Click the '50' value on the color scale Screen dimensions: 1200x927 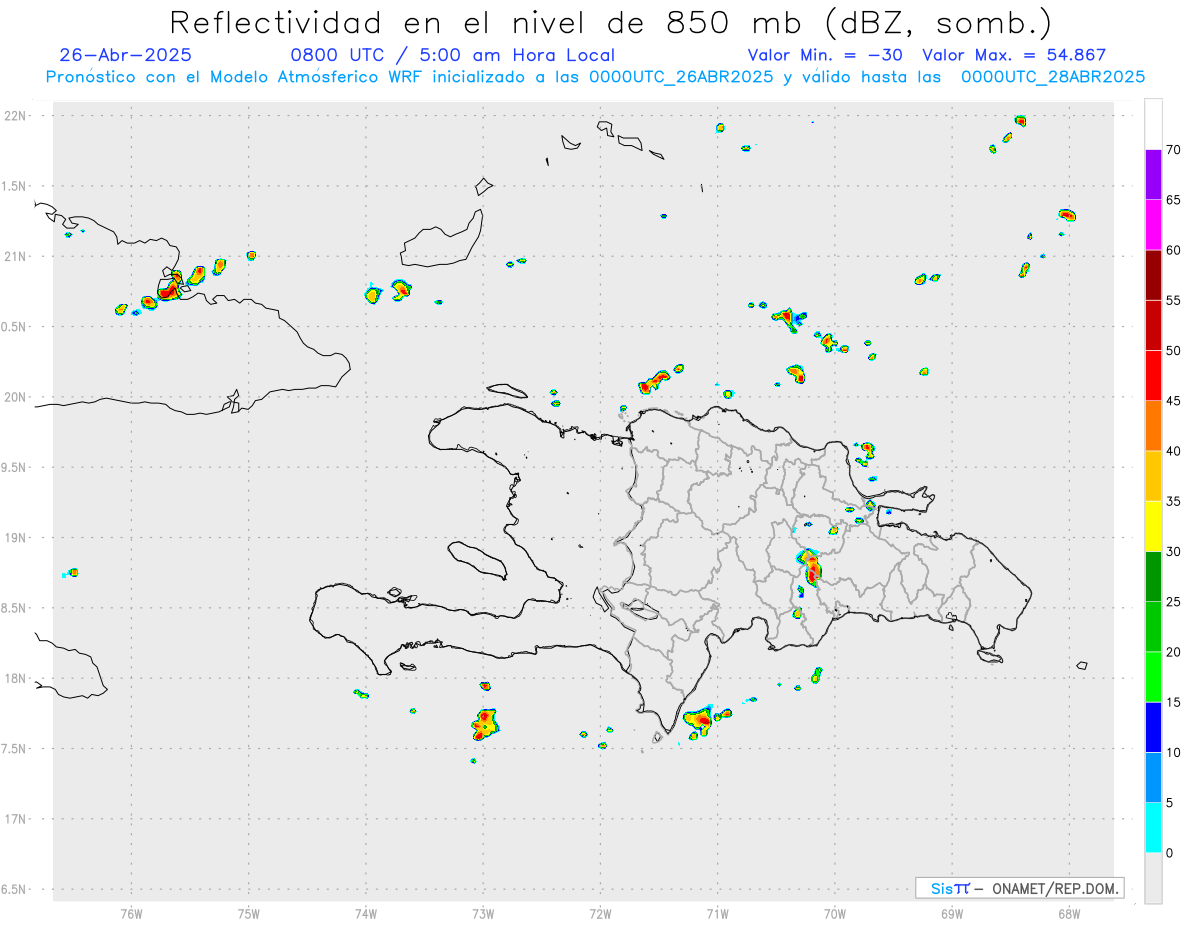(1173, 351)
